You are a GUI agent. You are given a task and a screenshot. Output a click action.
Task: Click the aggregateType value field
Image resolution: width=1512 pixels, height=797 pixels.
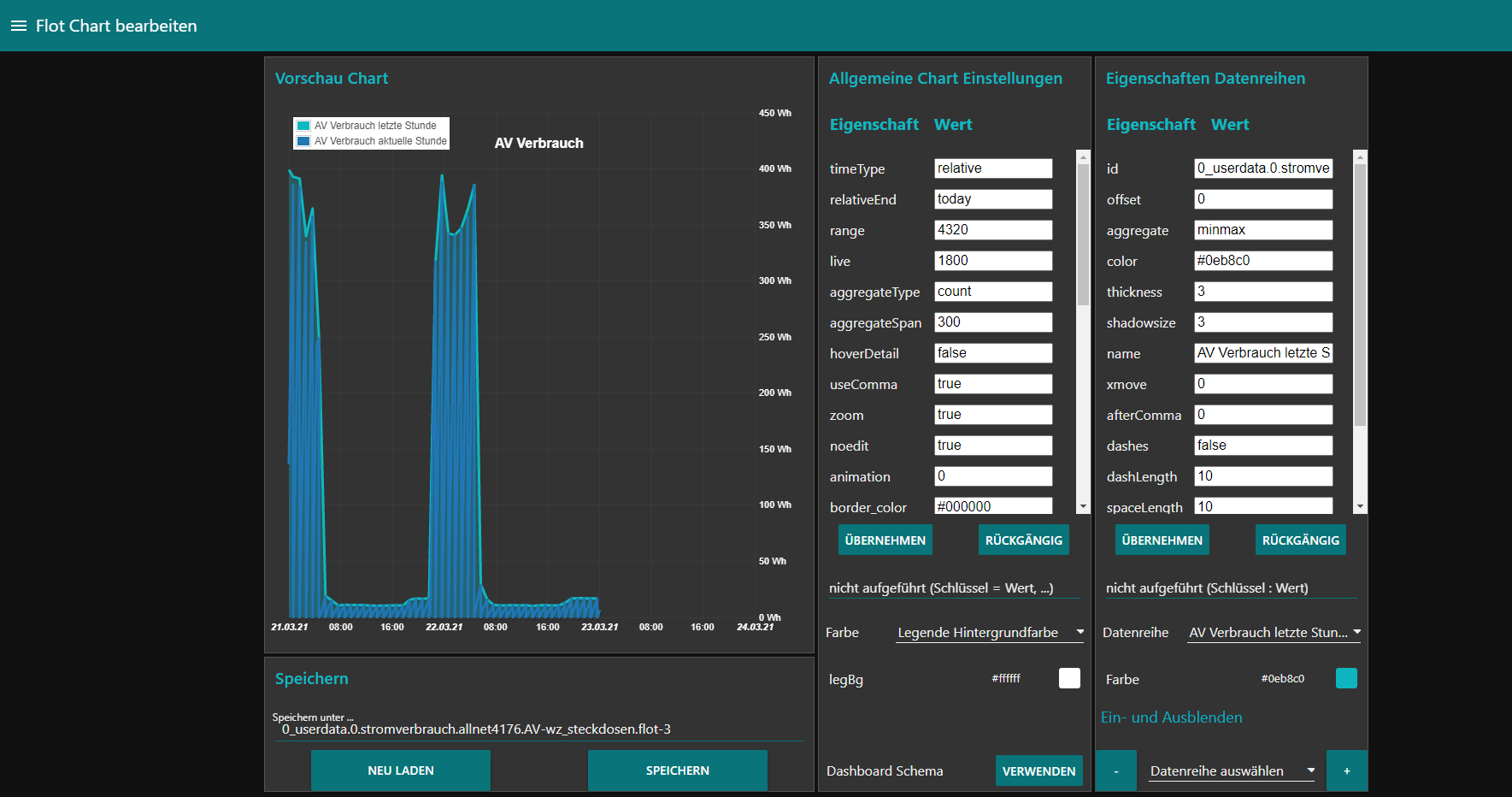pos(993,292)
